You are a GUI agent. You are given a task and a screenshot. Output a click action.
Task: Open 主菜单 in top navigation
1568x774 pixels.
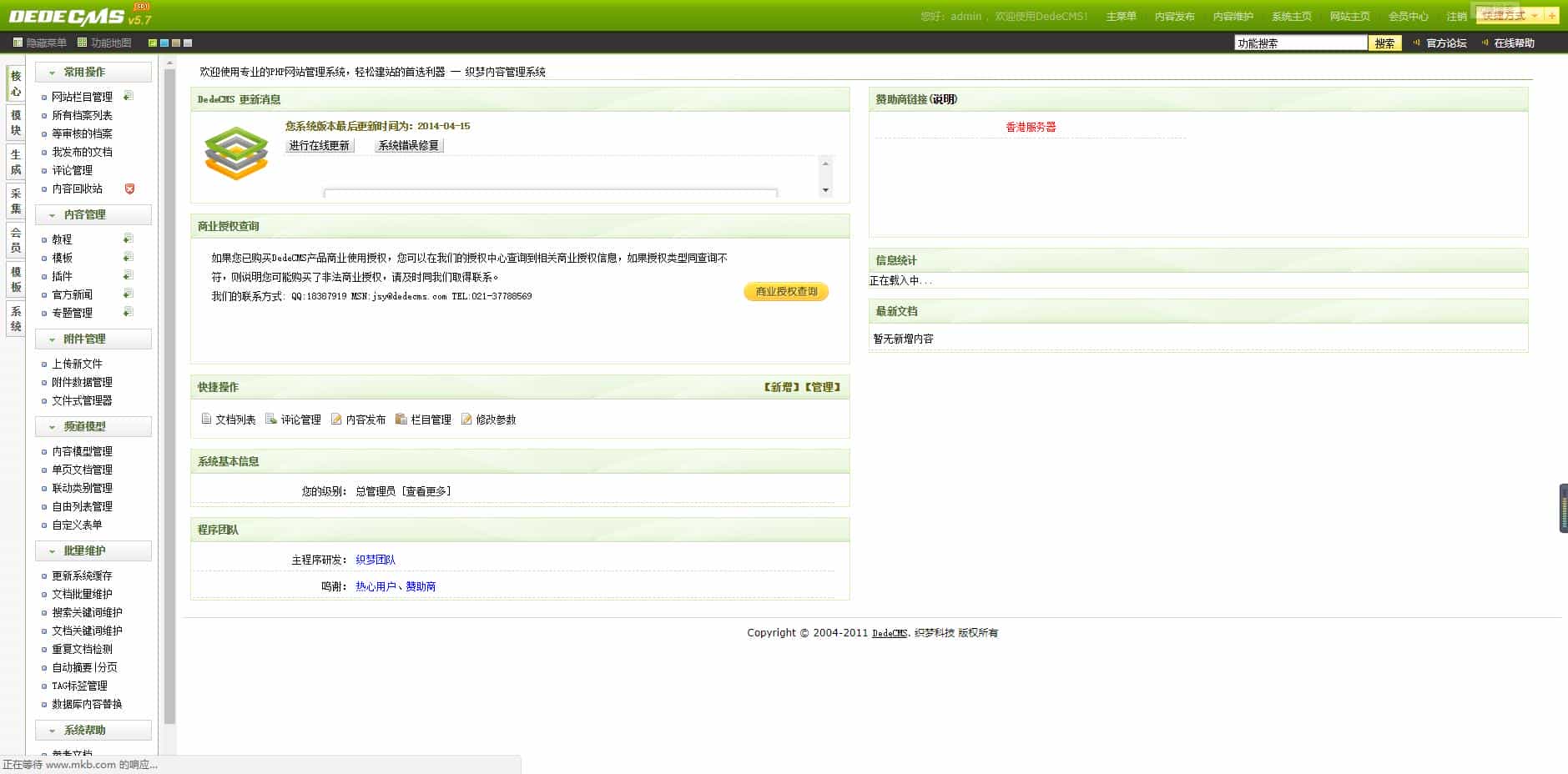pos(1121,17)
